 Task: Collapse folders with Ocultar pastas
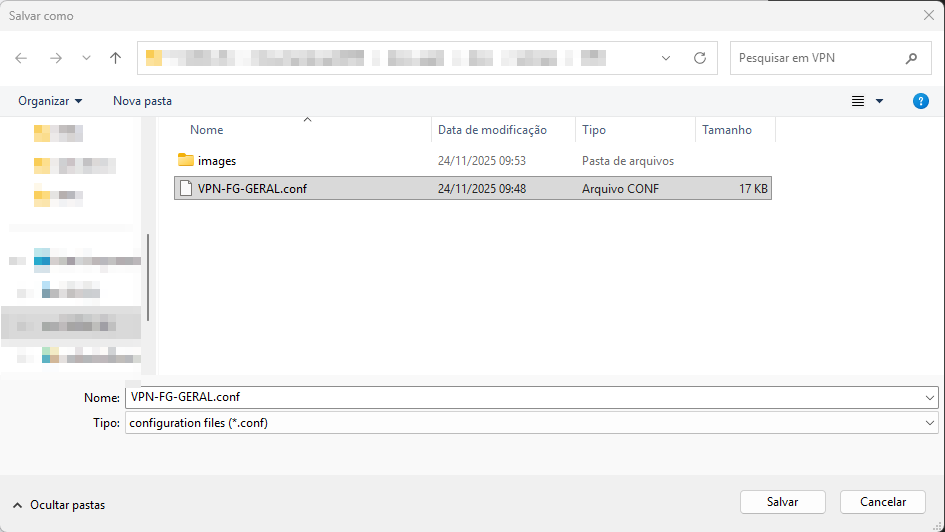[x=58, y=505]
